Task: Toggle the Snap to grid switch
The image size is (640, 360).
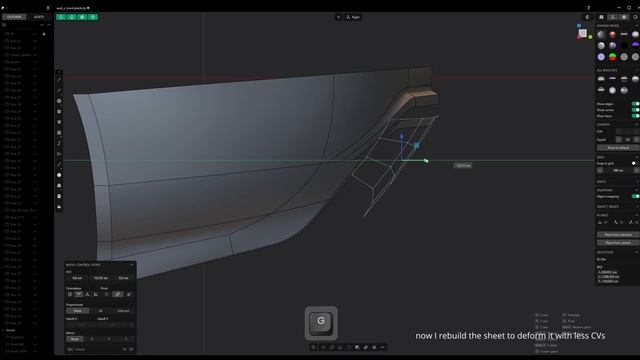Action: (635, 163)
